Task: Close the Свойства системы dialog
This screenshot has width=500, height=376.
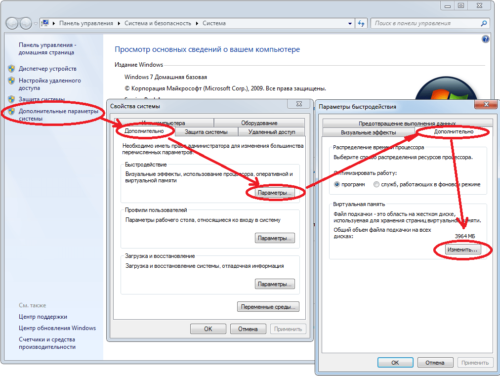Action: pos(299,104)
